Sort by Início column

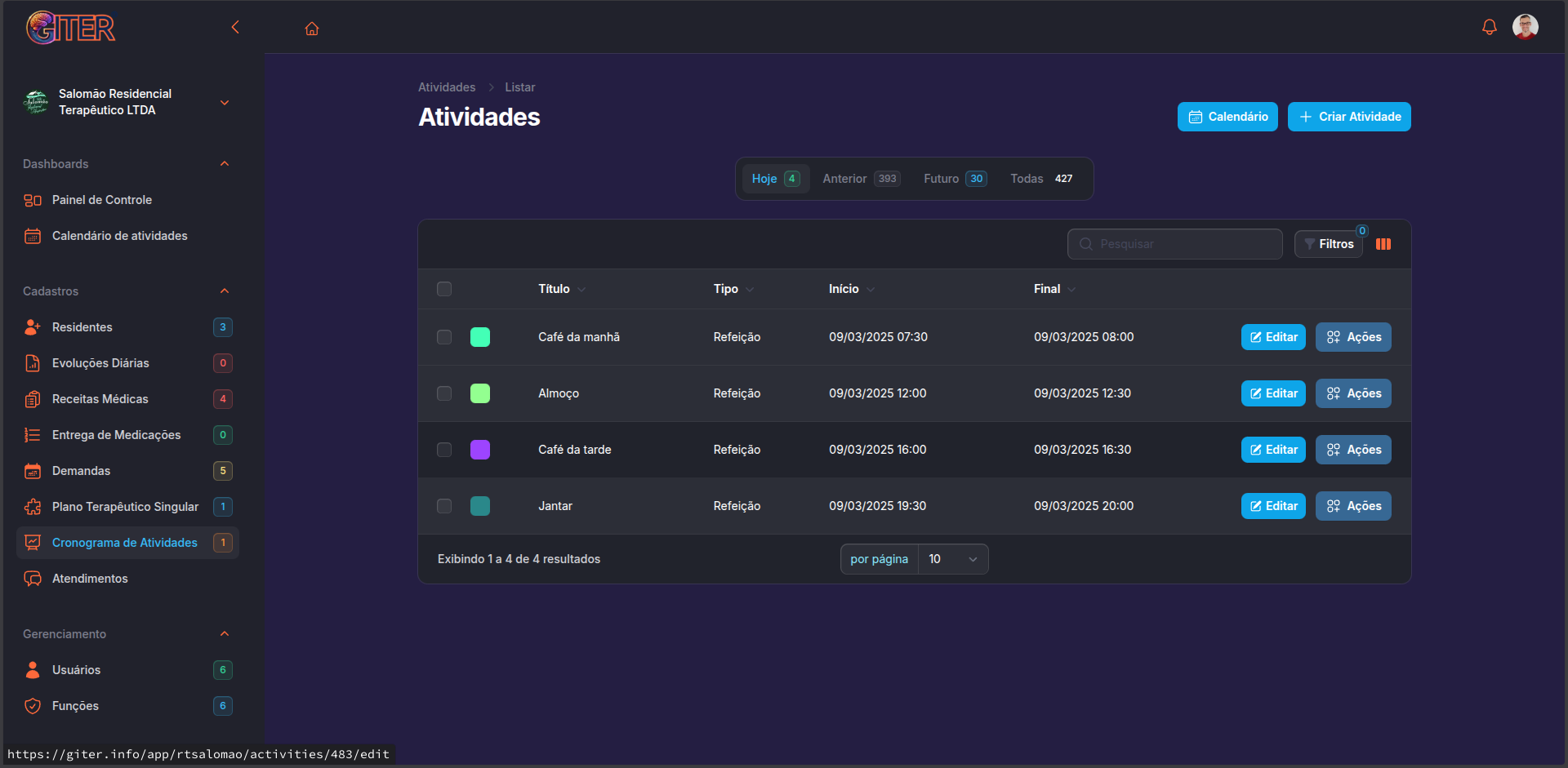[852, 289]
